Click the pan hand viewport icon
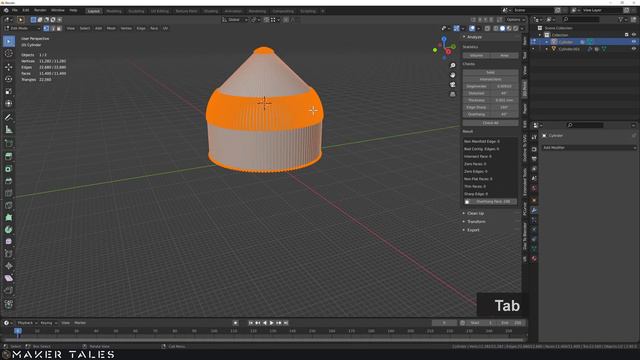640x360 pixels. (x=452, y=75)
